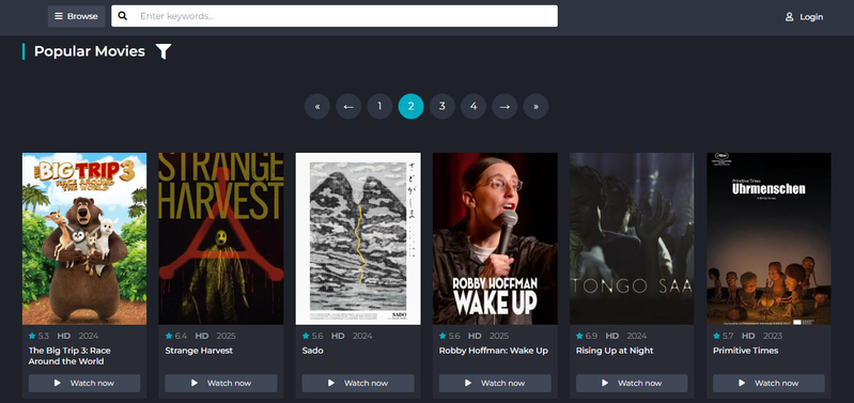The height and width of the screenshot is (403, 854).
Task: Click Robby Hoffman: Wake Up title link
Action: pos(493,351)
